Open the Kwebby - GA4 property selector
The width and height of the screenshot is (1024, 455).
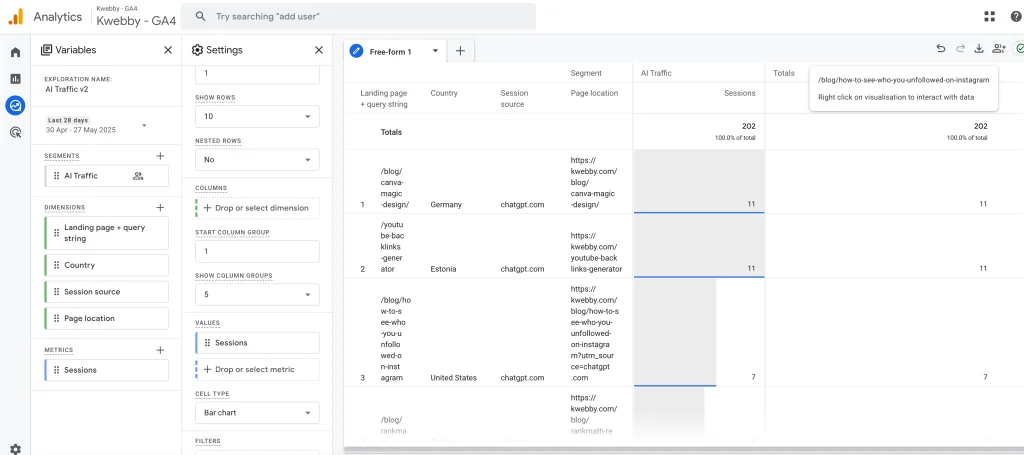coord(136,17)
